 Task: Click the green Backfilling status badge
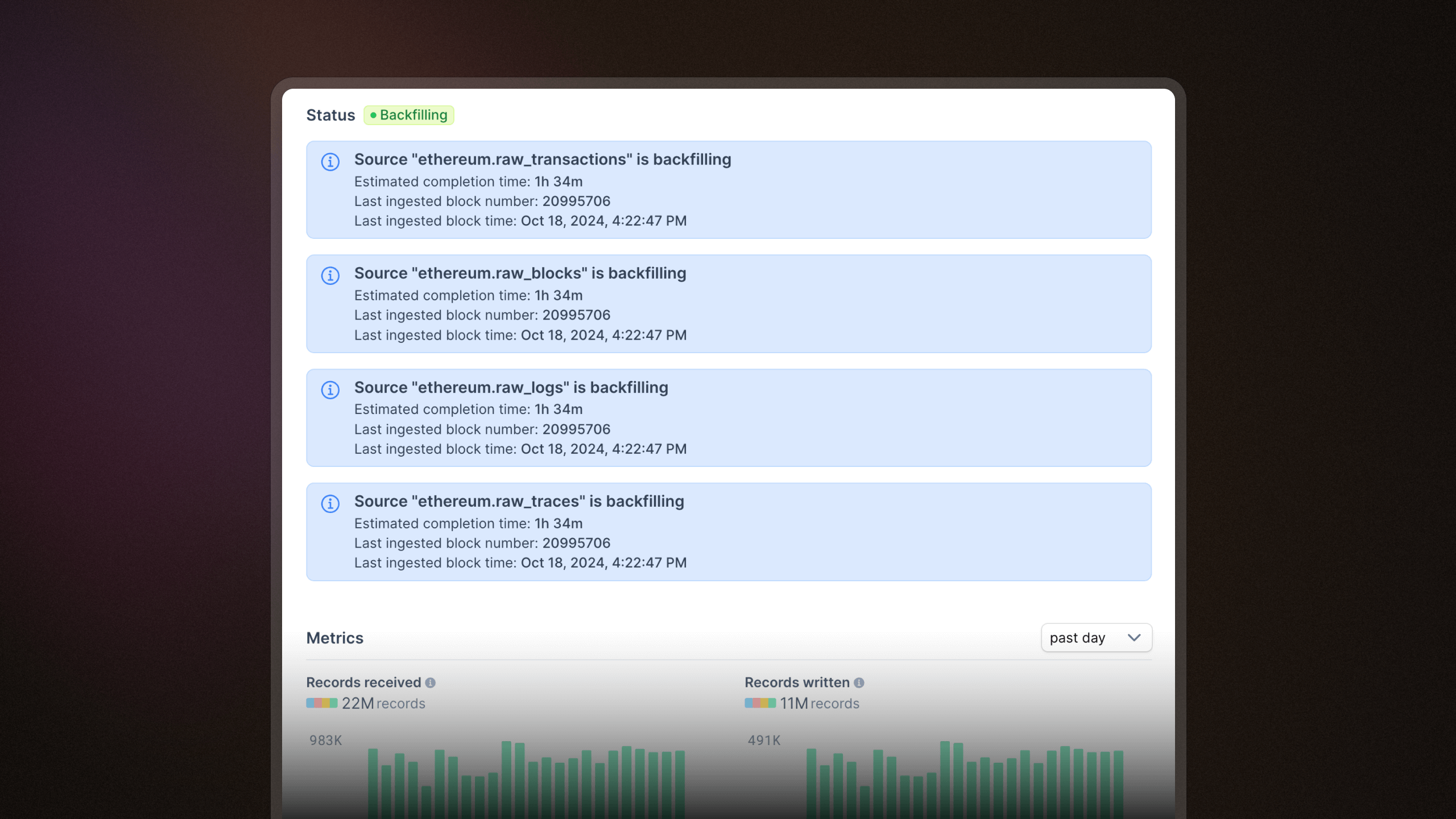[x=409, y=115]
